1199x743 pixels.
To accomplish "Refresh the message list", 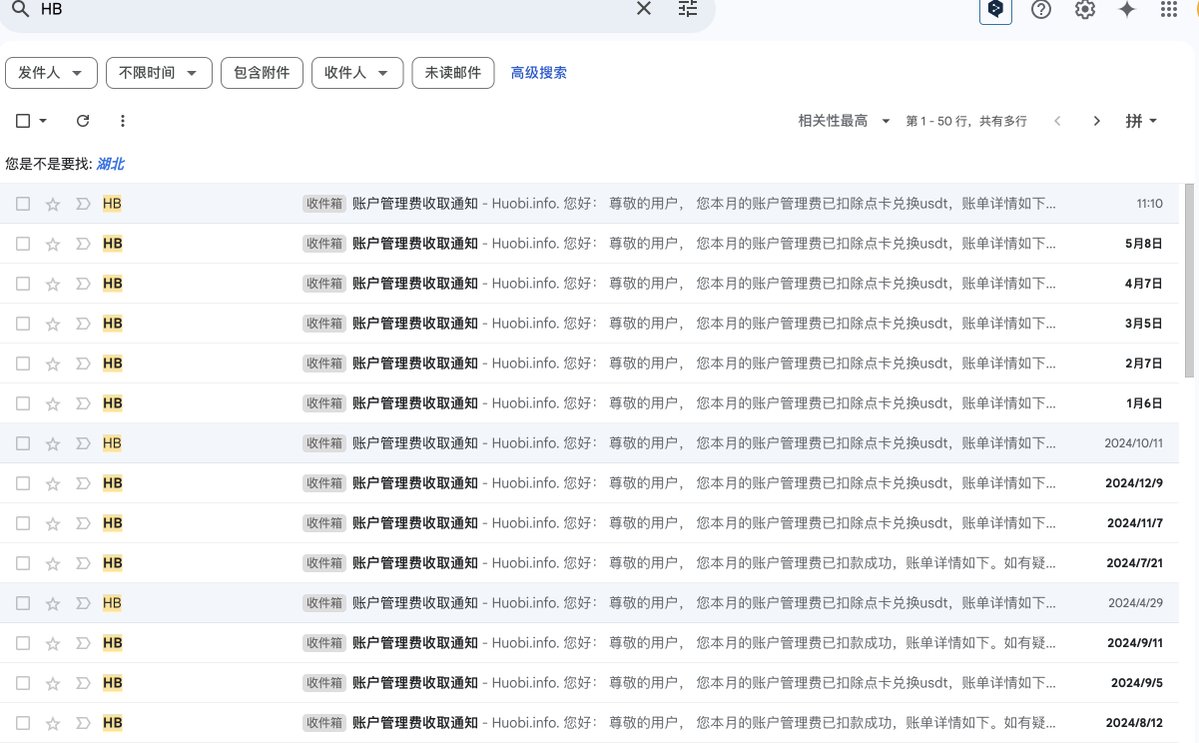I will (x=83, y=121).
